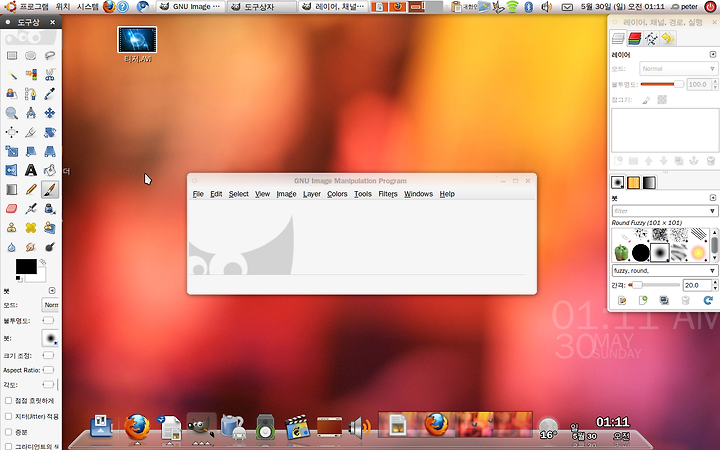This screenshot has width=720, height=450.
Task: Open the File menu in GIMP
Action: (x=198, y=194)
